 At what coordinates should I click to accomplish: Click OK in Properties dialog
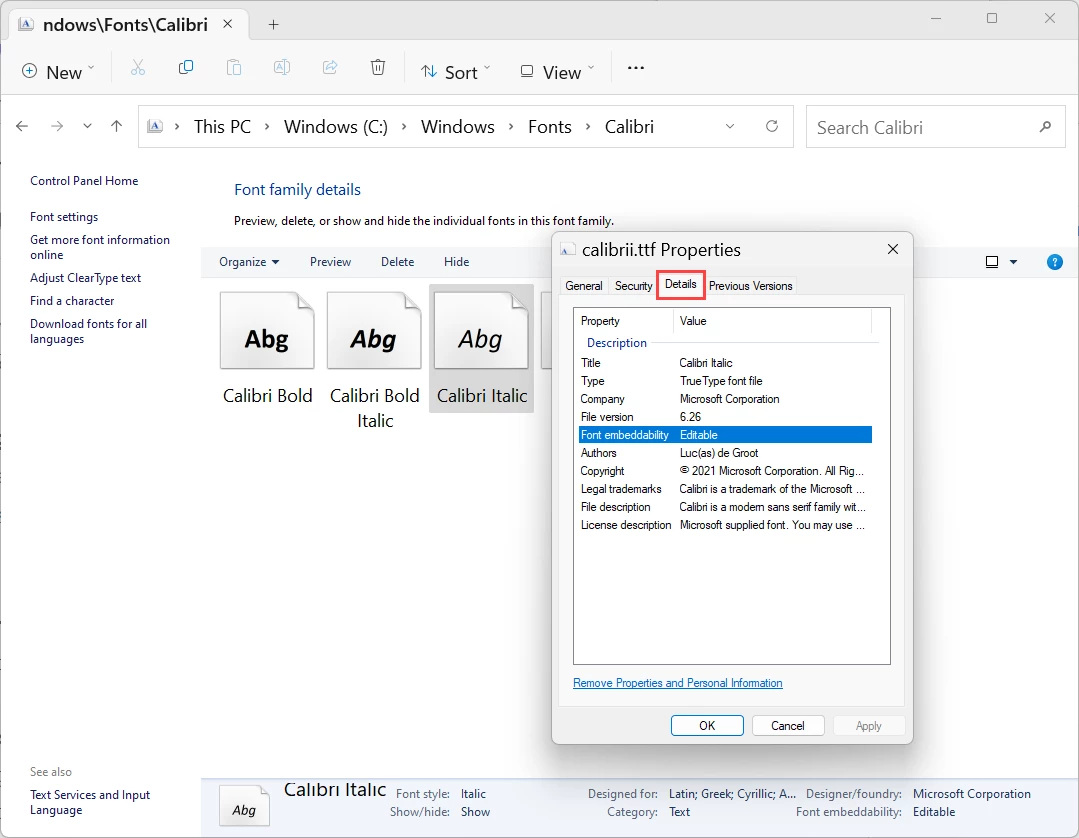[707, 725]
